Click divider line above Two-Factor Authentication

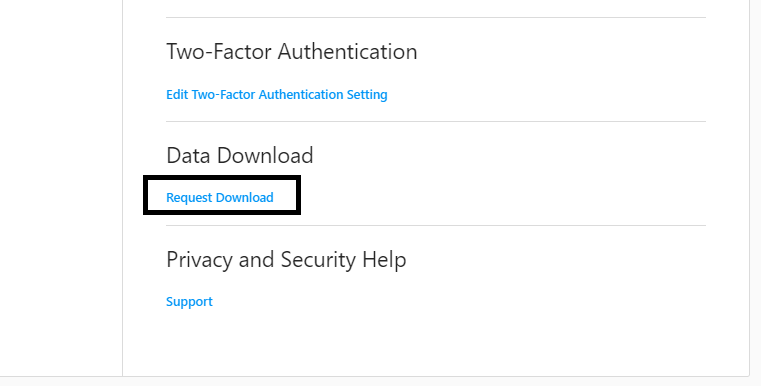(x=436, y=17)
